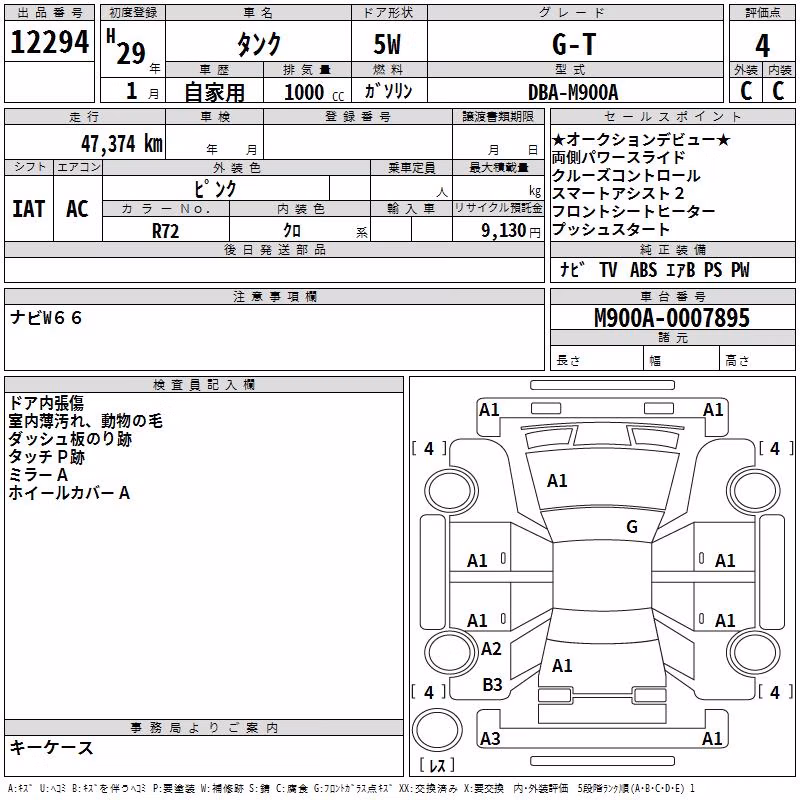This screenshot has height=800, width=800.
Task: Select chassis number M900A-0007895
Action: click(672, 318)
